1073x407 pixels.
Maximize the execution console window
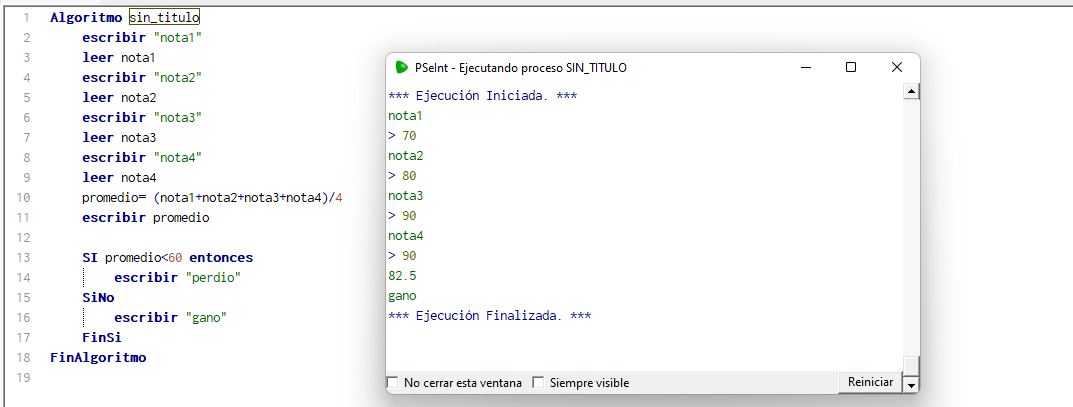pos(850,67)
